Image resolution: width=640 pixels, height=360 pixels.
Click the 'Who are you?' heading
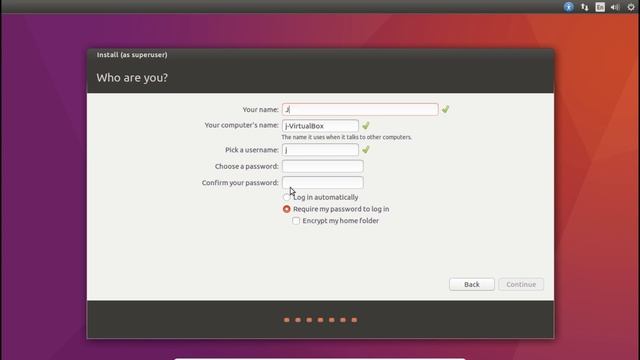132,78
